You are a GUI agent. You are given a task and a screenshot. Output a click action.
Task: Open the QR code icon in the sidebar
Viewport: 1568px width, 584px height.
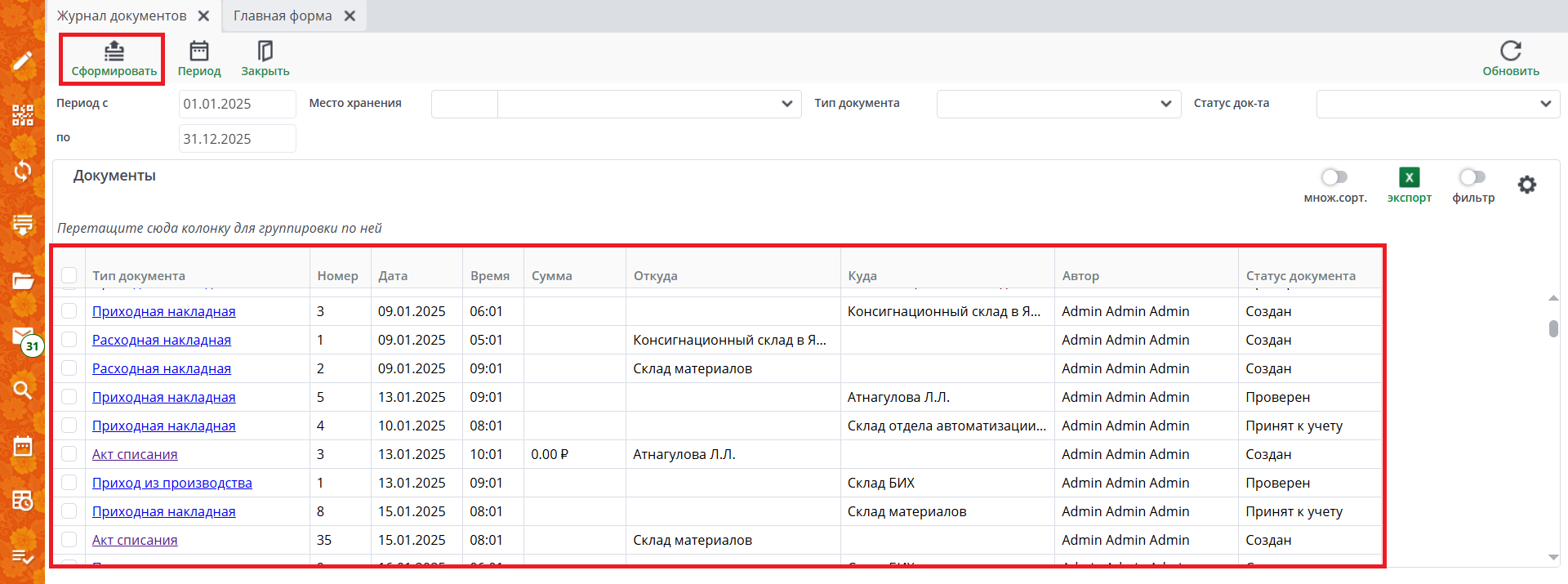tap(23, 115)
